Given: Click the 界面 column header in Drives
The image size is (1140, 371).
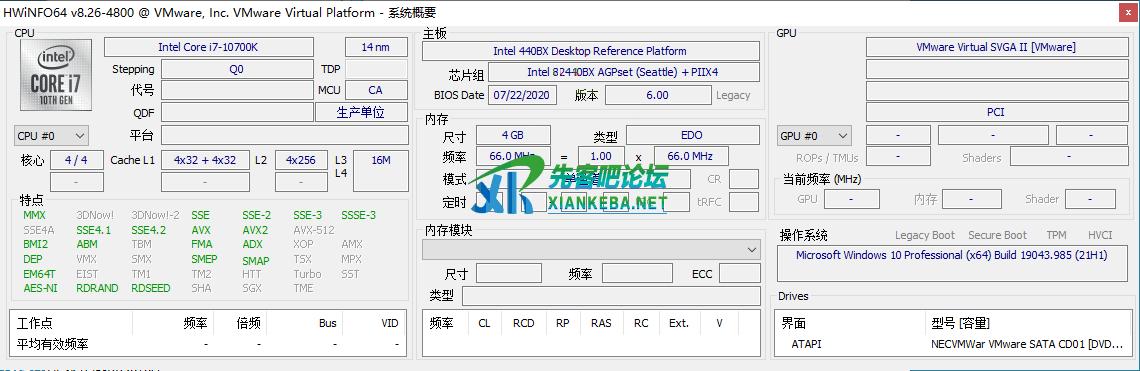Looking at the screenshot, I should (794, 324).
